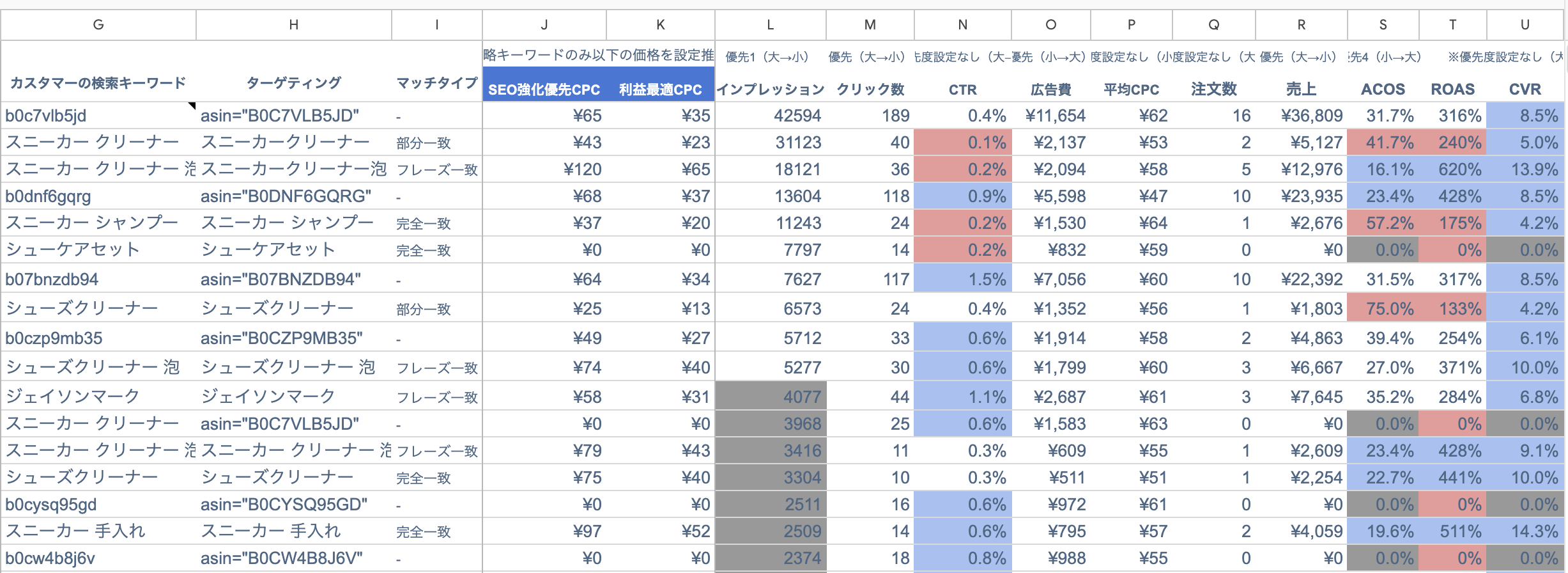Select the targeting cell asin="B0CYSQ95GD"

pos(294,505)
